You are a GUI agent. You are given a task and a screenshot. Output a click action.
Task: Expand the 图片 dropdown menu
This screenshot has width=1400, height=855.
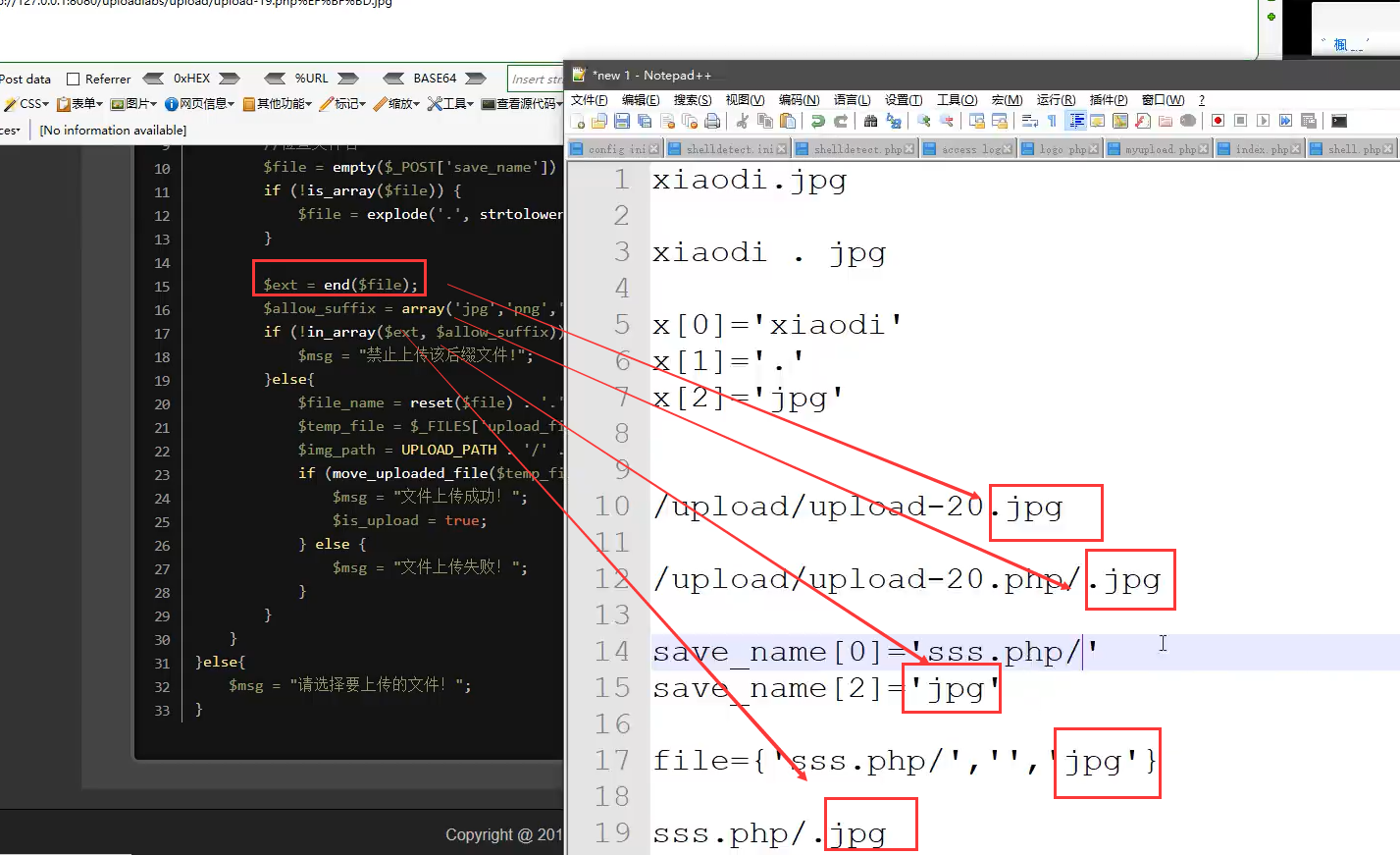pyautogui.click(x=133, y=104)
